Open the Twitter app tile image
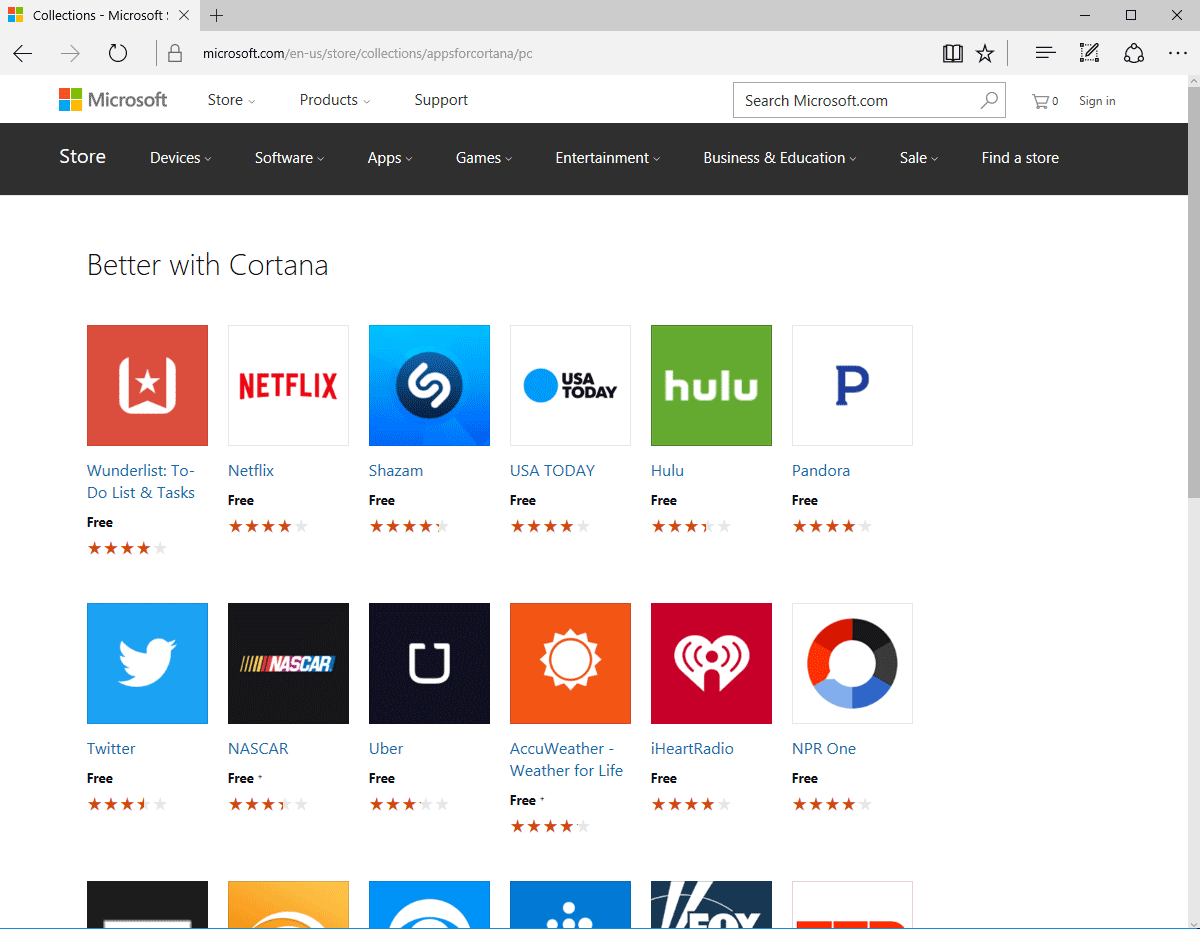Screen dimensions: 1200x929 pyautogui.click(x=147, y=663)
